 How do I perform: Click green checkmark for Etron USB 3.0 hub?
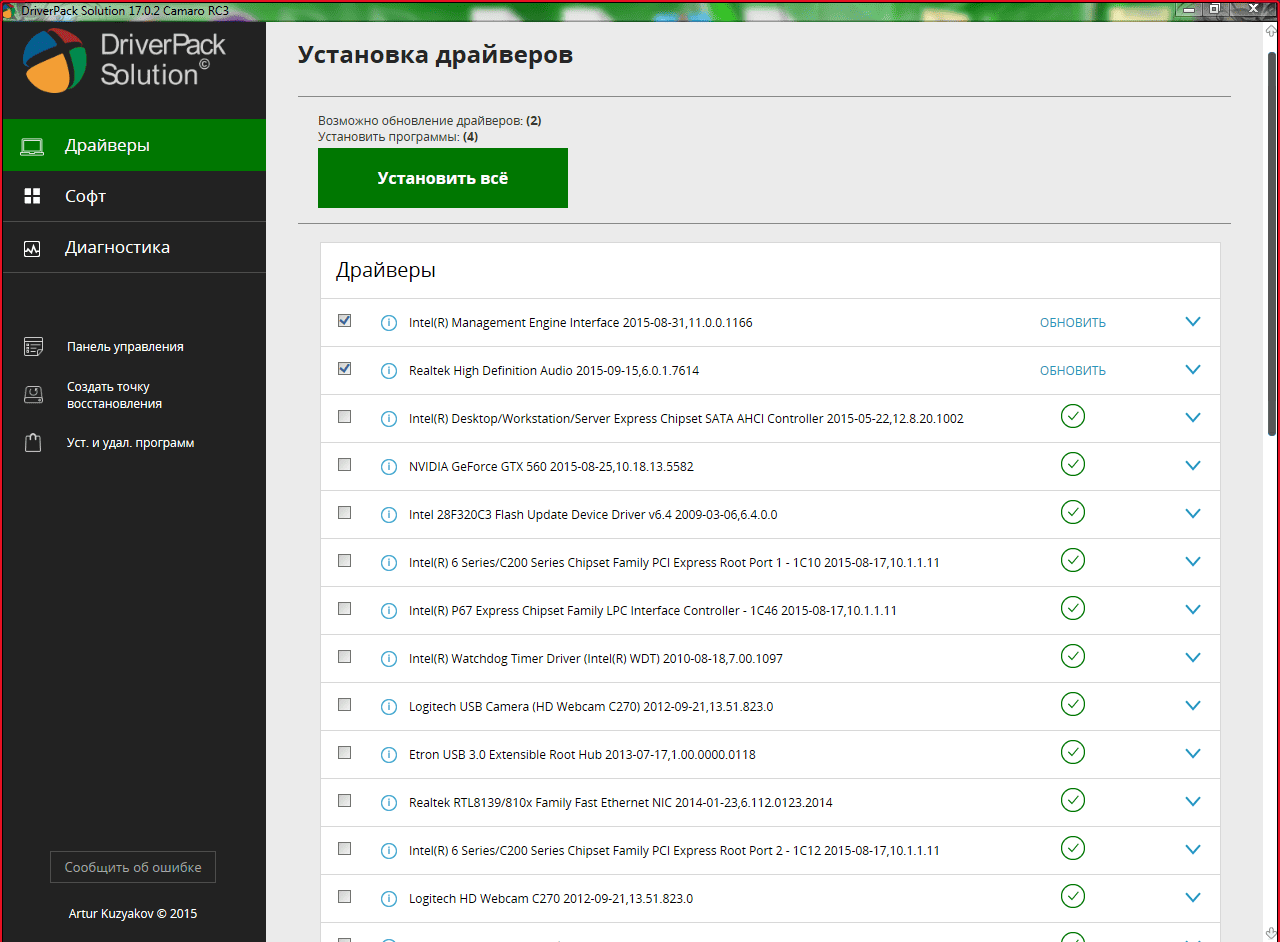click(1073, 752)
